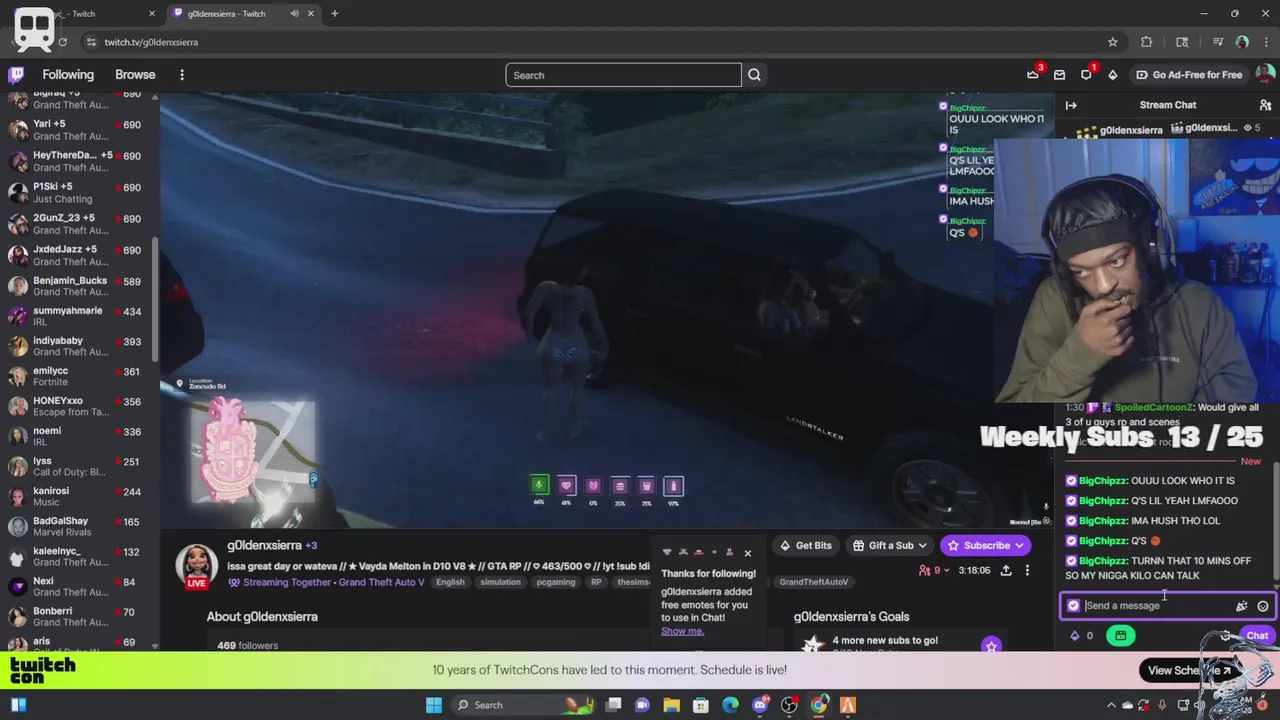Viewport: 1280px width, 720px height.
Task: Open the three-dot more menu beside Browse
Action: tap(182, 75)
